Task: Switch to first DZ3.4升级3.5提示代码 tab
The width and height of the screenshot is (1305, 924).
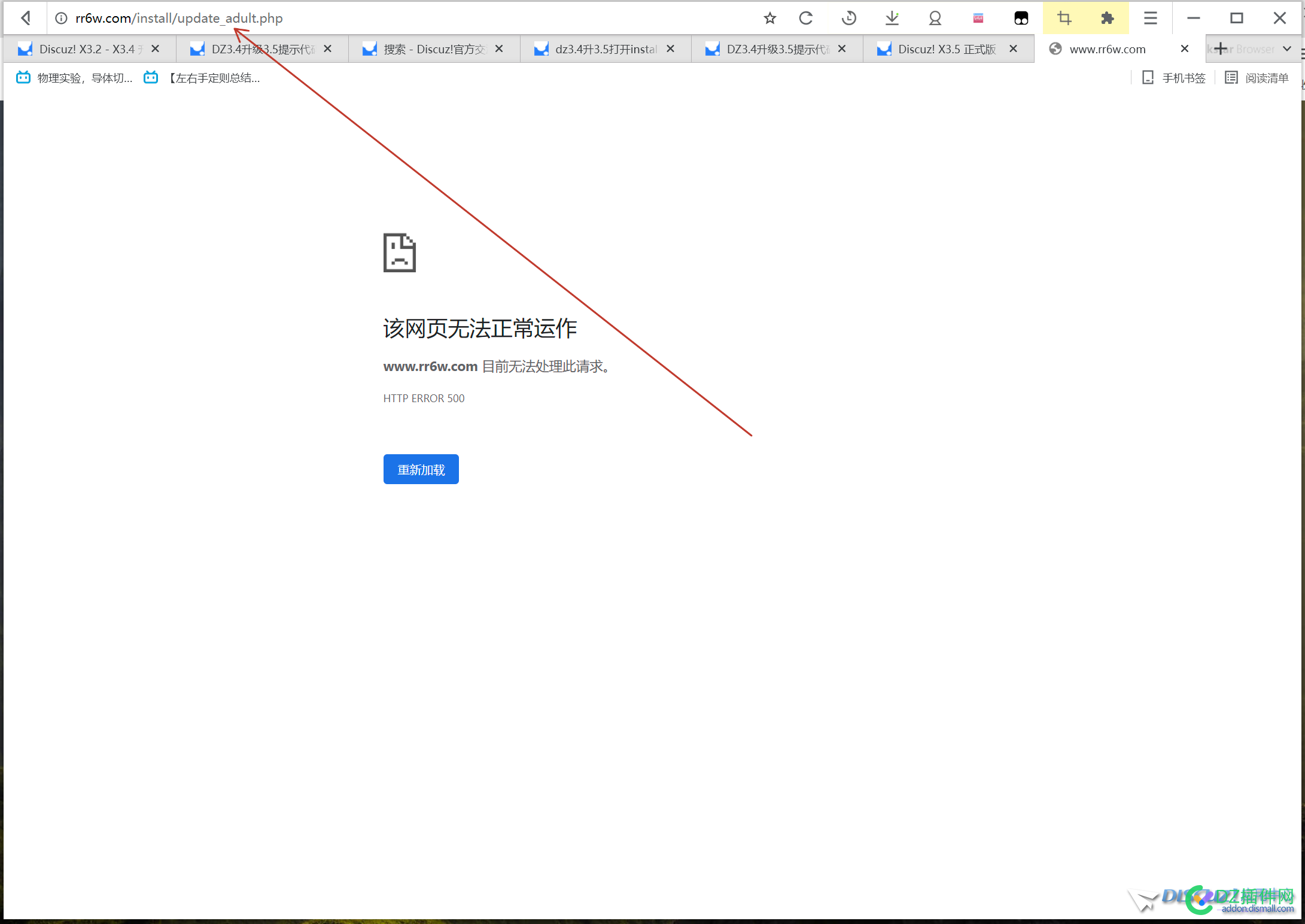Action: tap(262, 49)
